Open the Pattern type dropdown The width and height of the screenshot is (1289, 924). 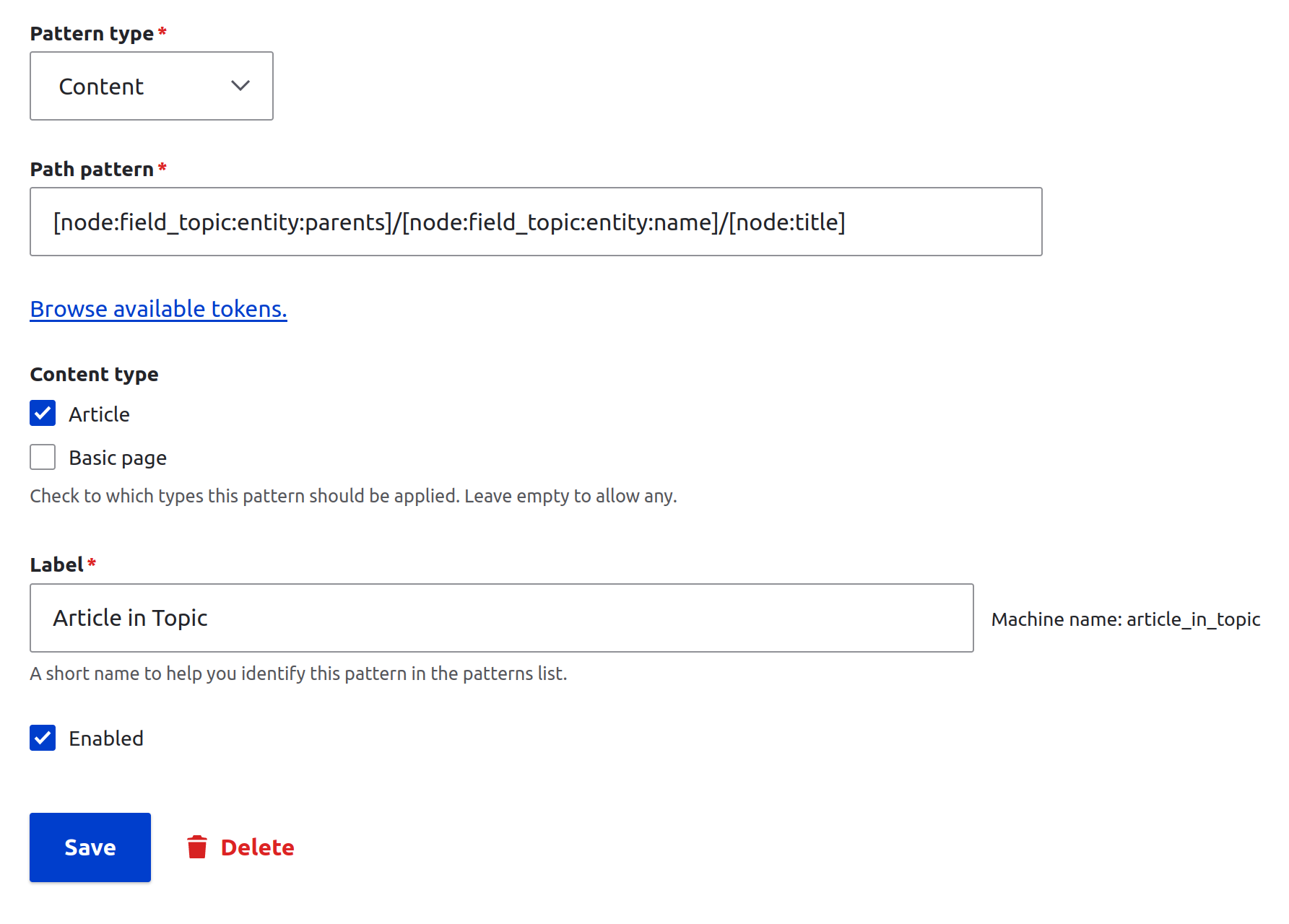click(152, 86)
